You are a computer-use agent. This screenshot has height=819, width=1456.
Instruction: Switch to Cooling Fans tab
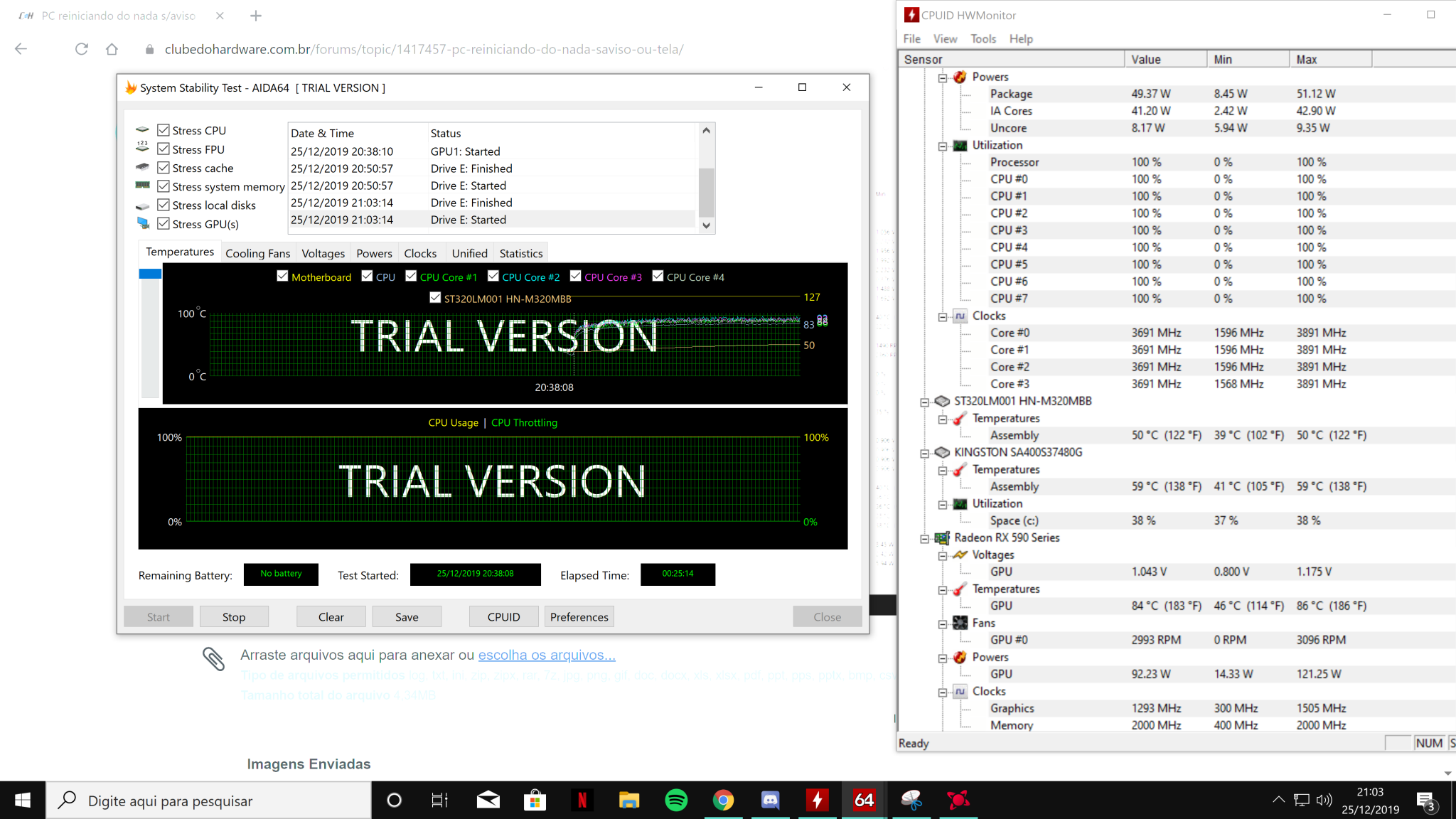[257, 253]
